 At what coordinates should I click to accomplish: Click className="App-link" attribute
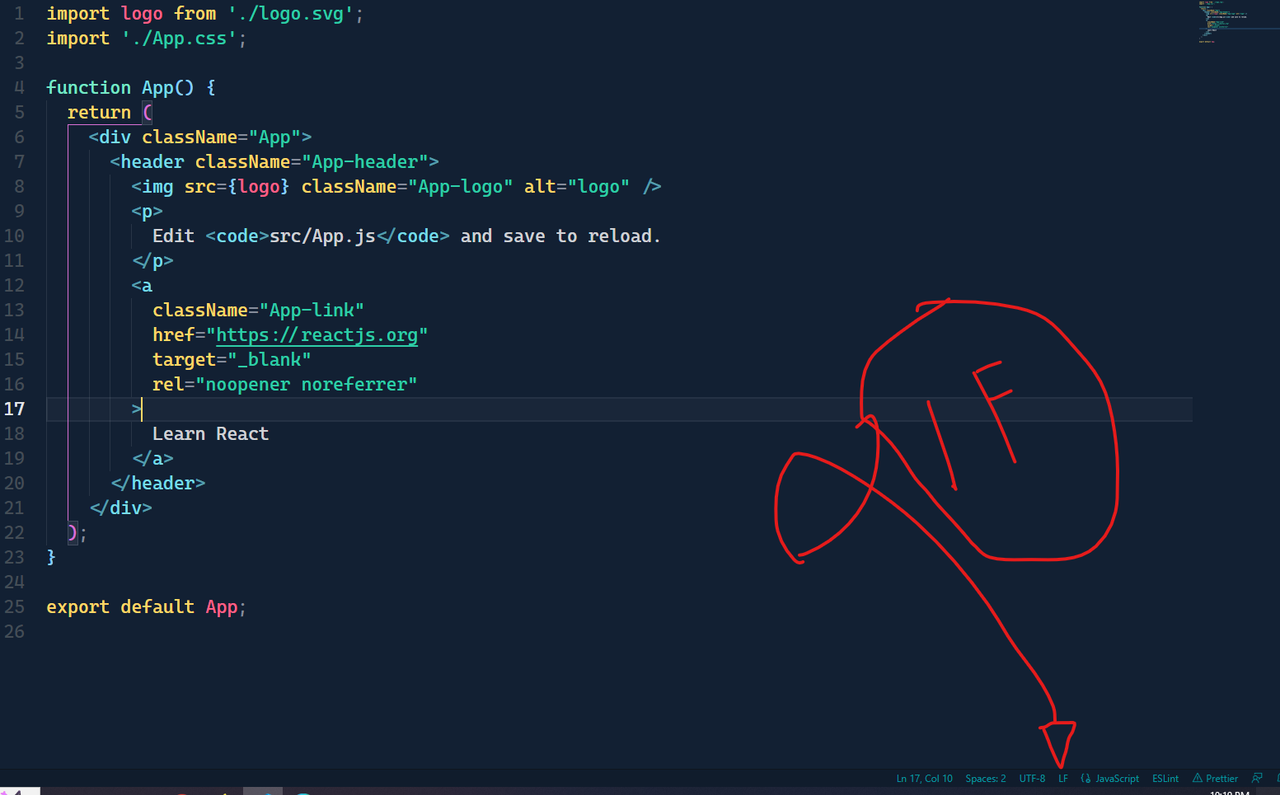tap(258, 310)
